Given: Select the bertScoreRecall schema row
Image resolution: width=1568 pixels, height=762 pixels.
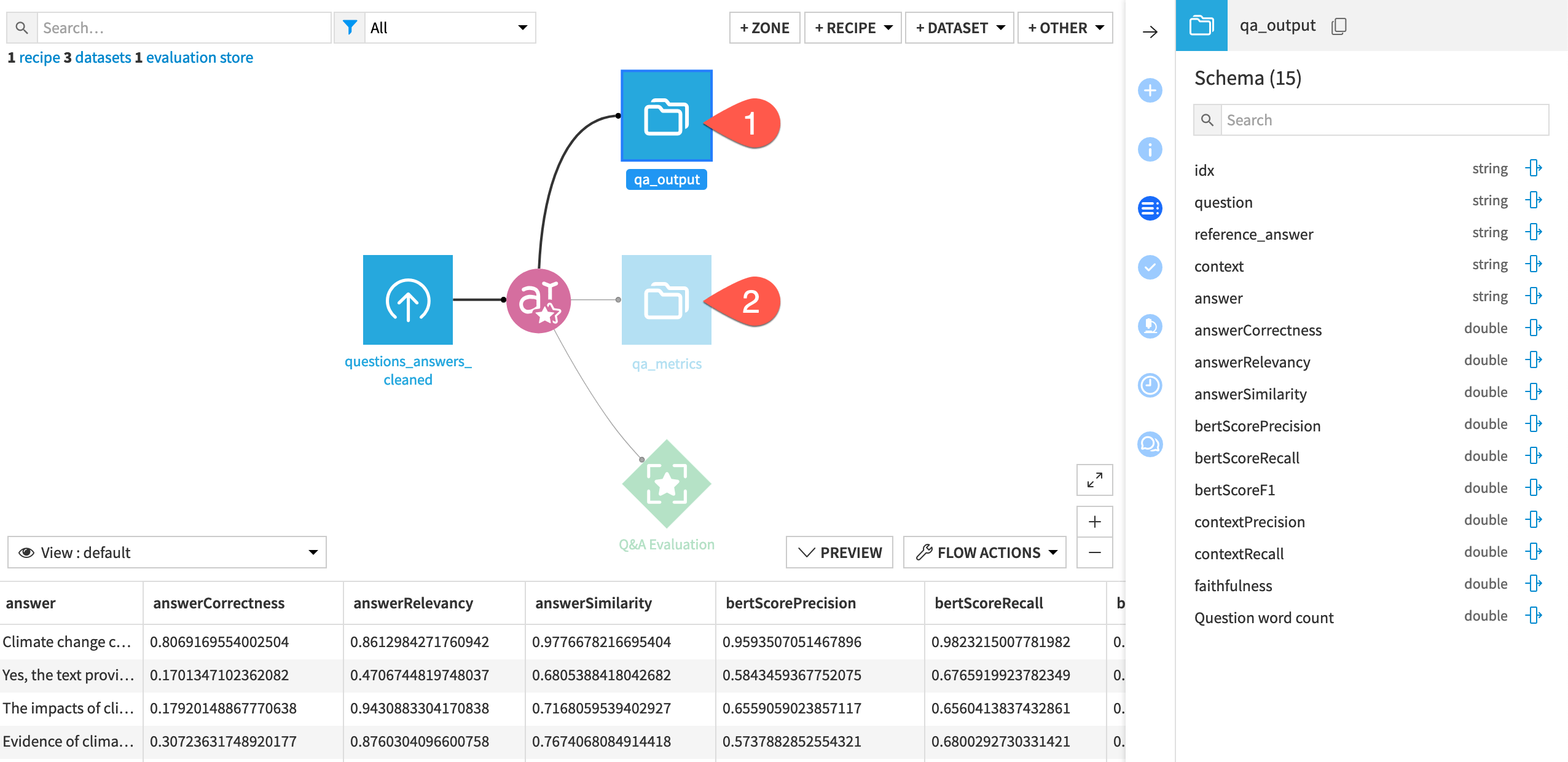Looking at the screenshot, I should click(x=1369, y=457).
